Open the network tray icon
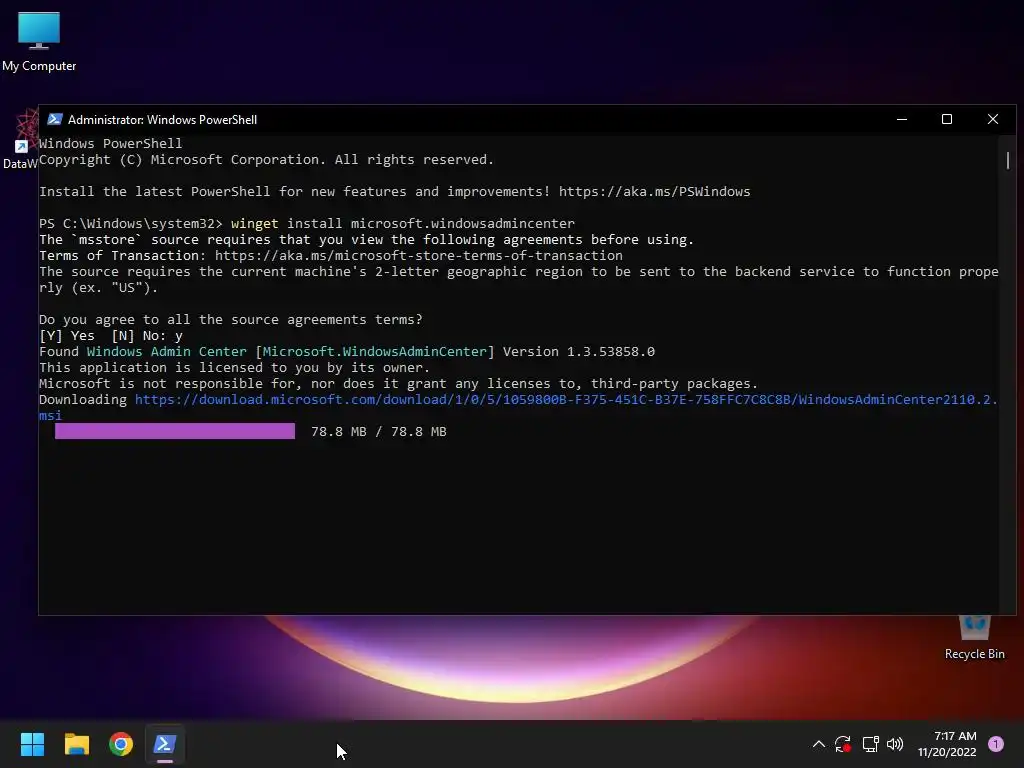This screenshot has height=768, width=1024. tap(870, 744)
